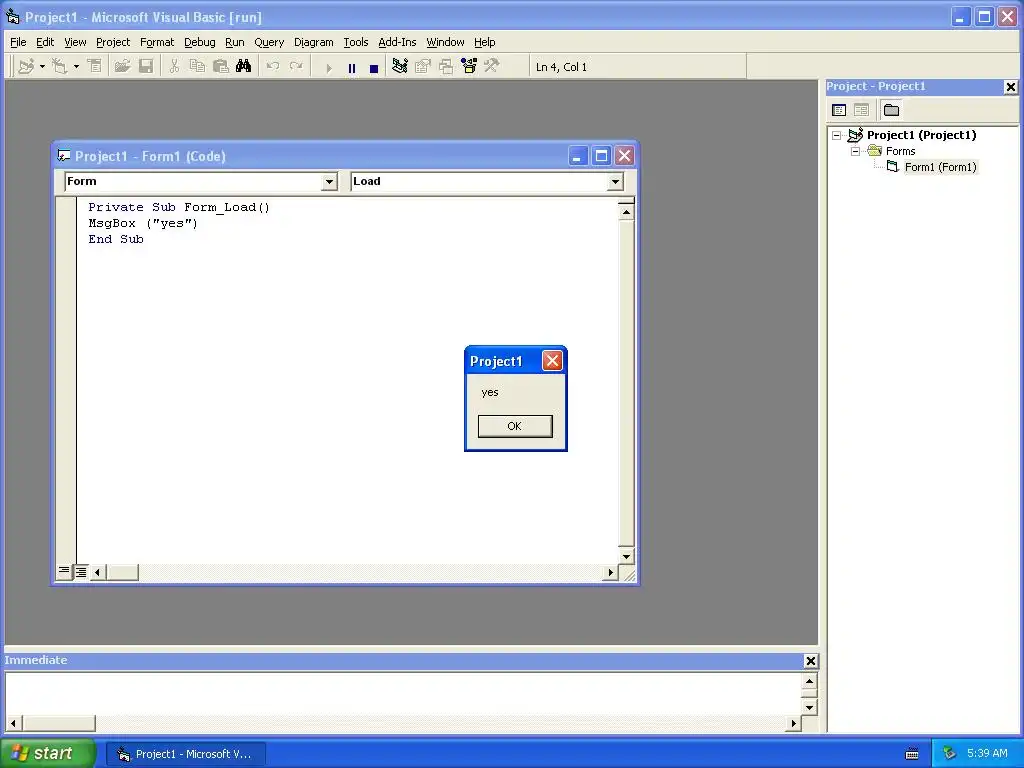Click the 5:39 AM system clock
Screen dimensions: 1024x768
[x=987, y=754]
